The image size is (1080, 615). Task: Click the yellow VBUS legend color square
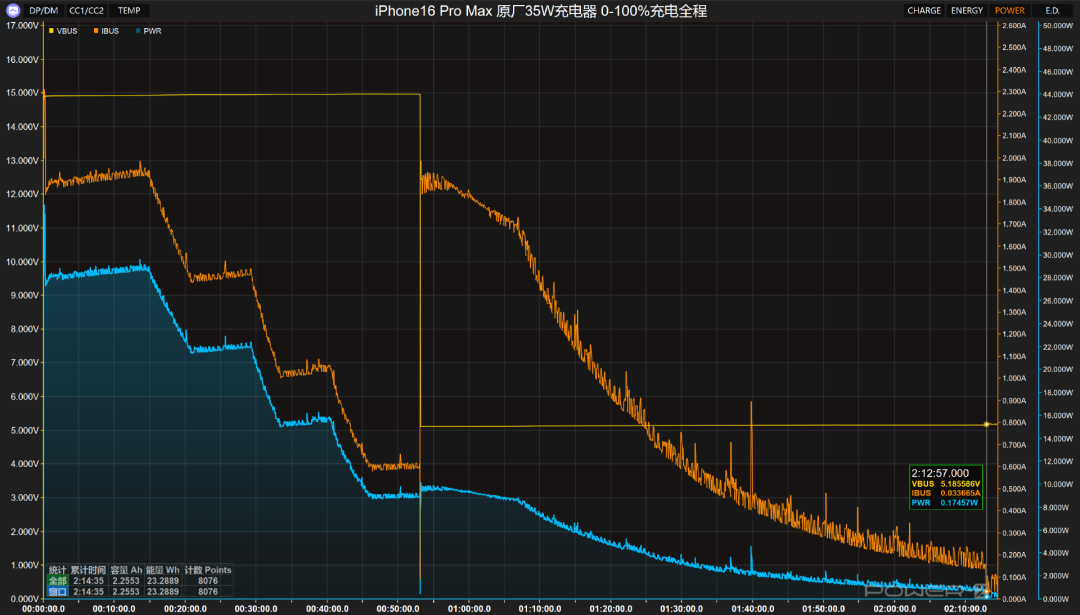(x=51, y=31)
